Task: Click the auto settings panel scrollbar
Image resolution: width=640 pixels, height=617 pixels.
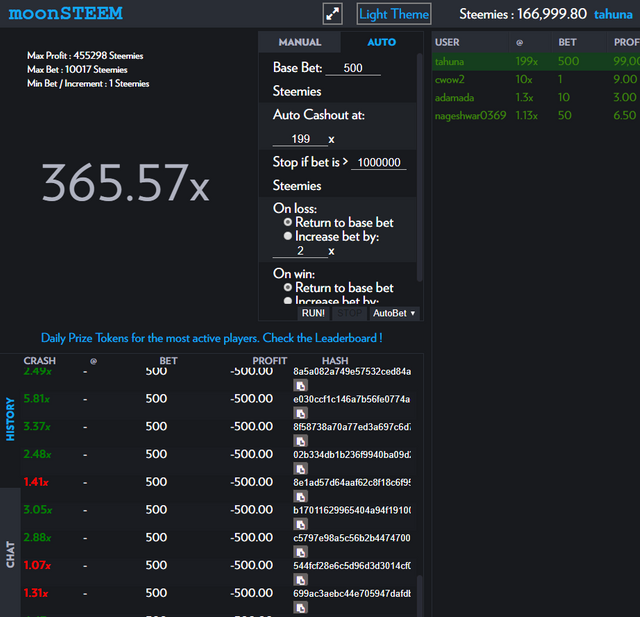Action: coord(419,167)
